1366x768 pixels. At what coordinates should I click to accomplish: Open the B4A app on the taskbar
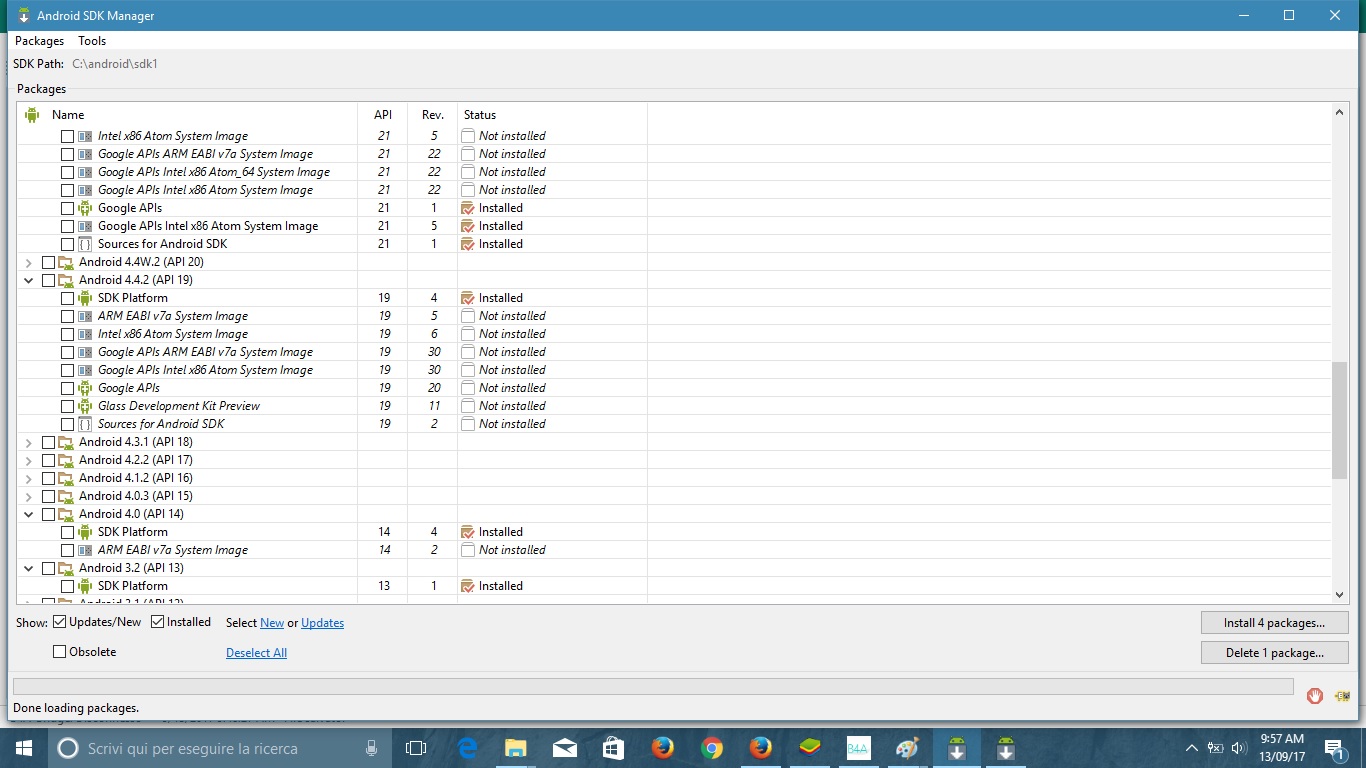click(859, 748)
